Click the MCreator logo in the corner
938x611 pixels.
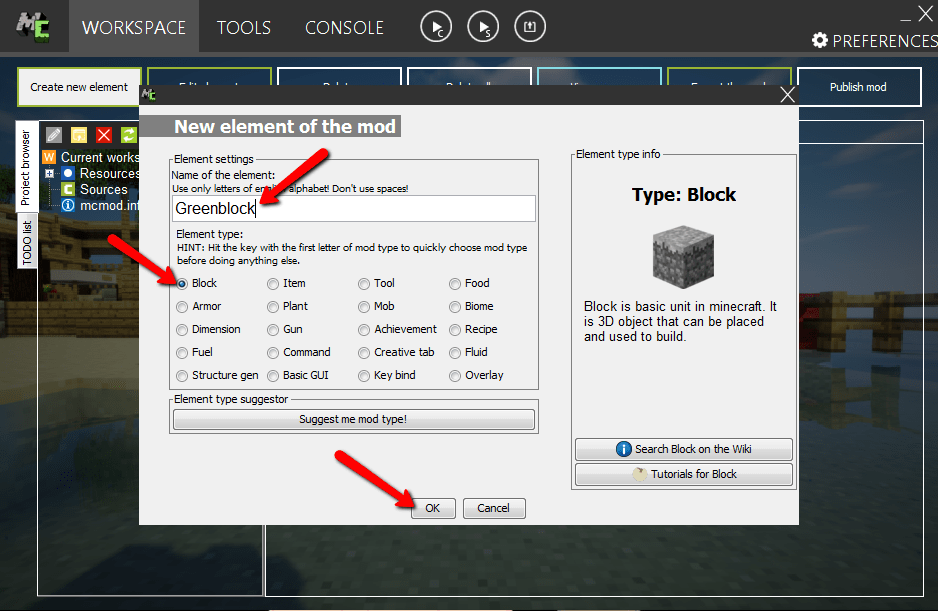coord(33,27)
